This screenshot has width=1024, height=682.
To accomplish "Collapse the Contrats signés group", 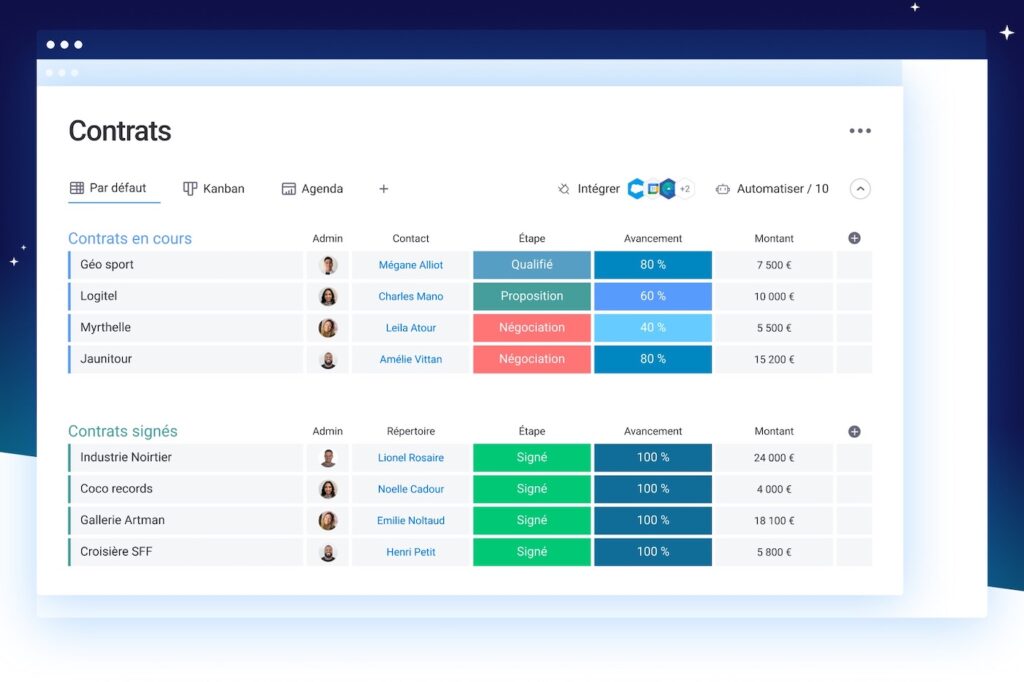I will pos(122,432).
